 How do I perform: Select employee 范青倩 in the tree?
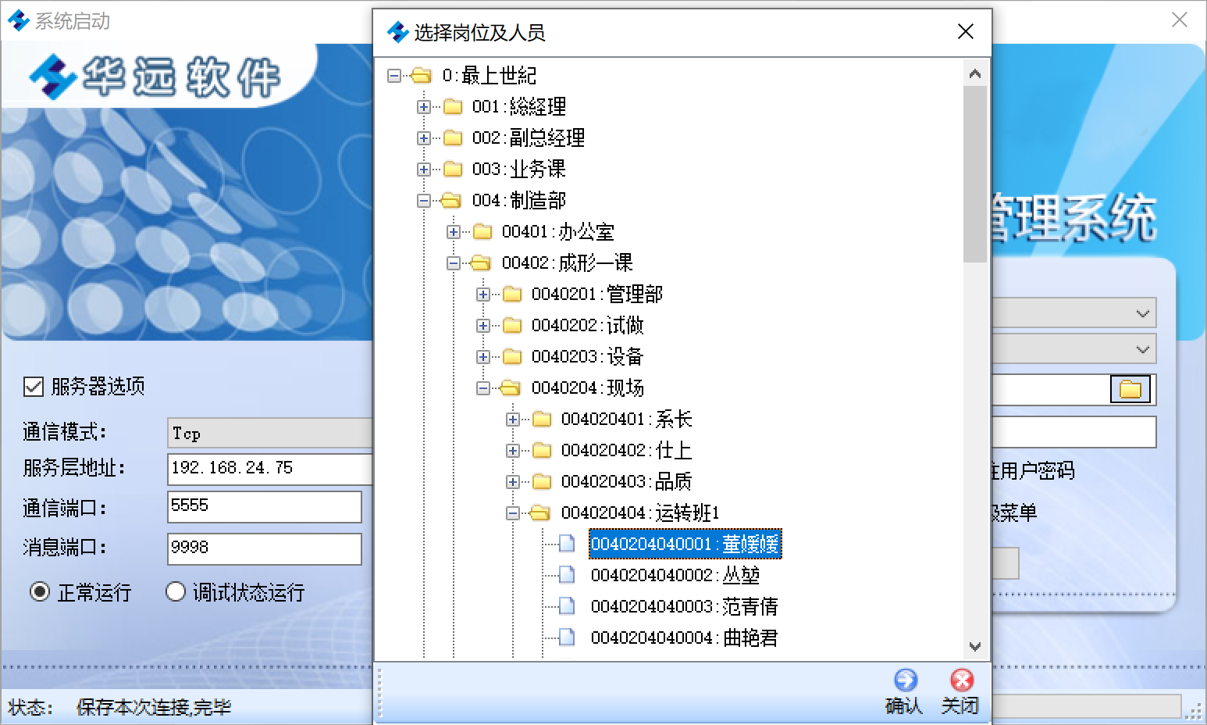(749, 607)
